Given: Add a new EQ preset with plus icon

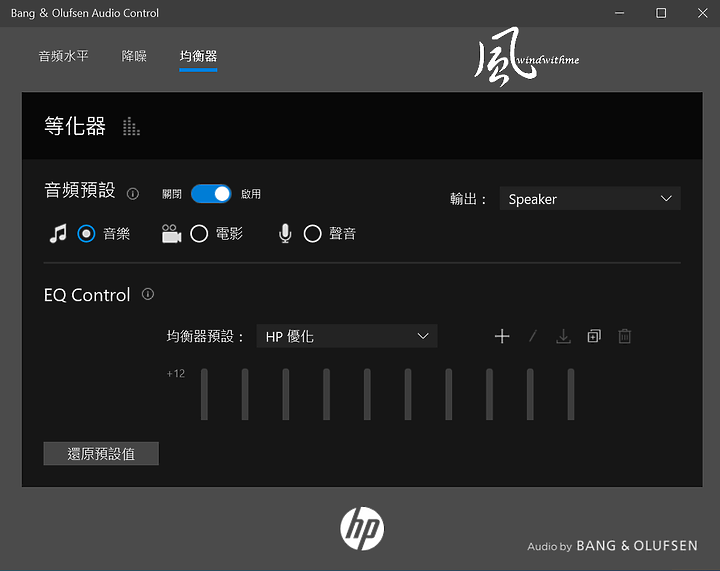Looking at the screenshot, I should (502, 336).
